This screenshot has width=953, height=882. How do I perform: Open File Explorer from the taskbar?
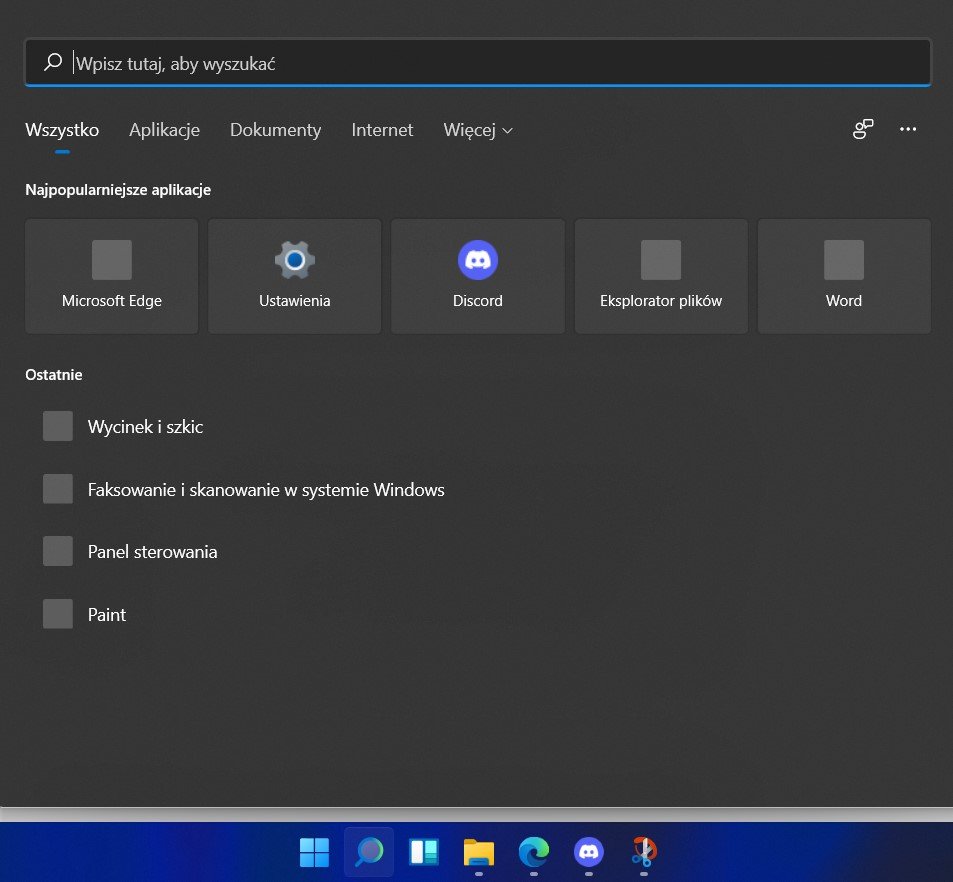click(x=479, y=852)
